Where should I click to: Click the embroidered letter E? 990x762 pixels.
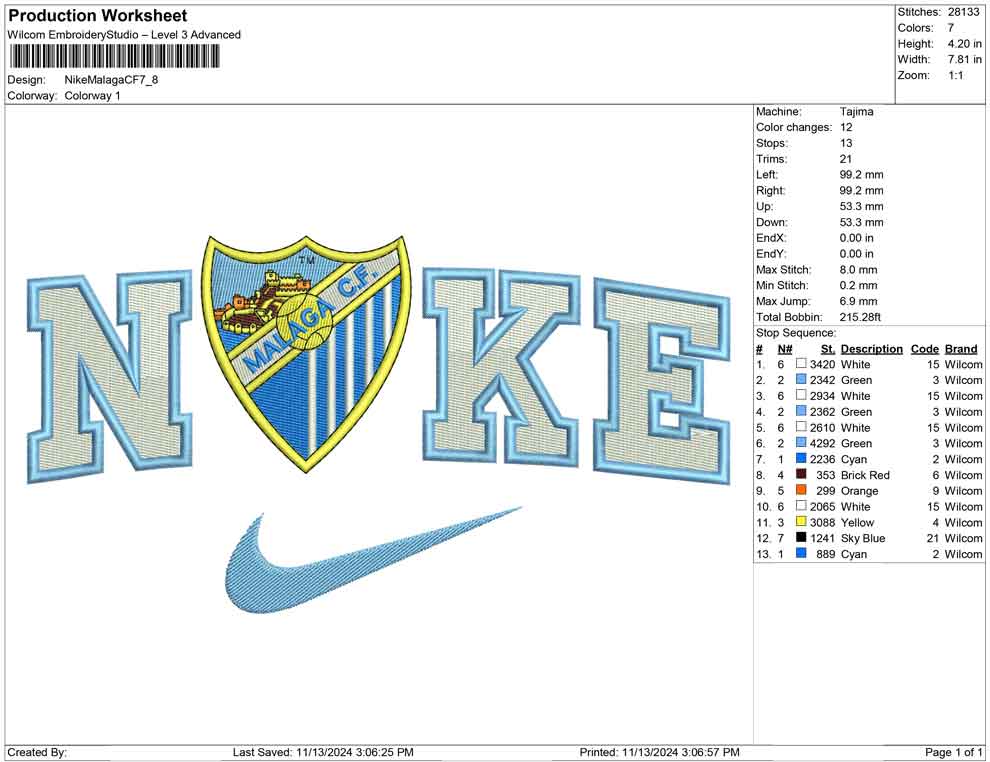[x=661, y=381]
